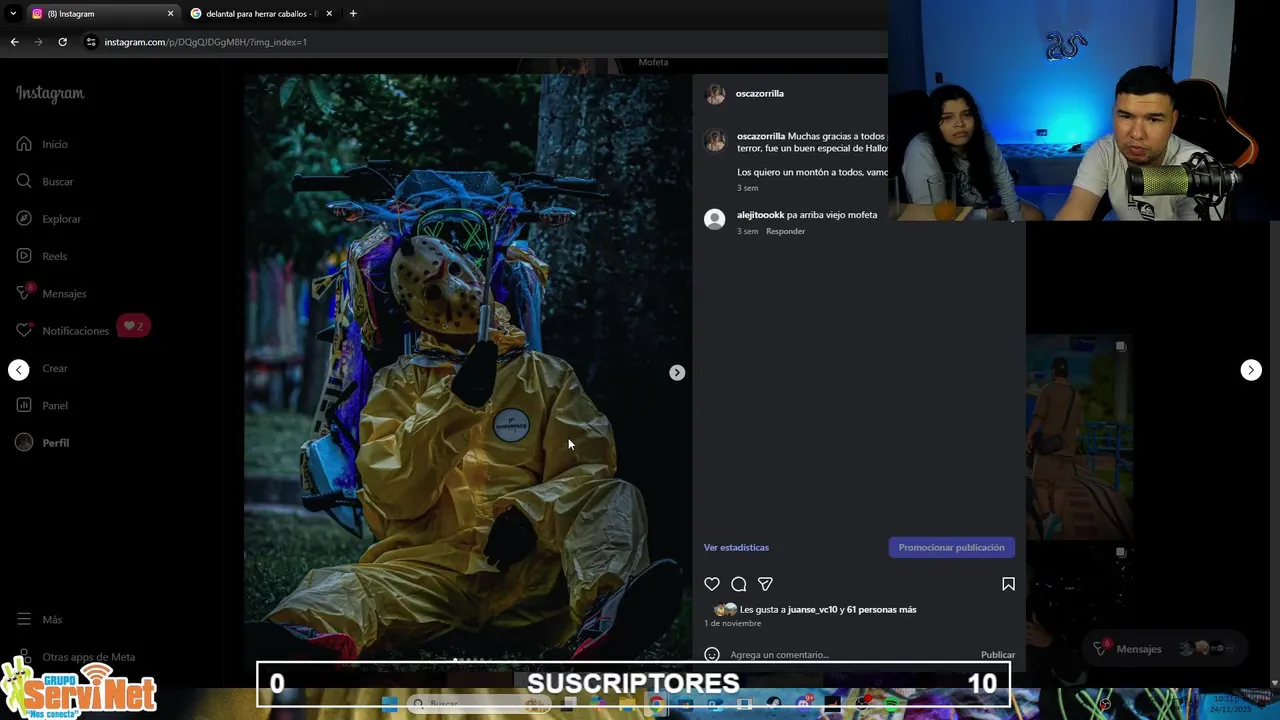This screenshot has width=1280, height=720.
Task: Open Windows Start button on taskbar
Action: (x=390, y=704)
